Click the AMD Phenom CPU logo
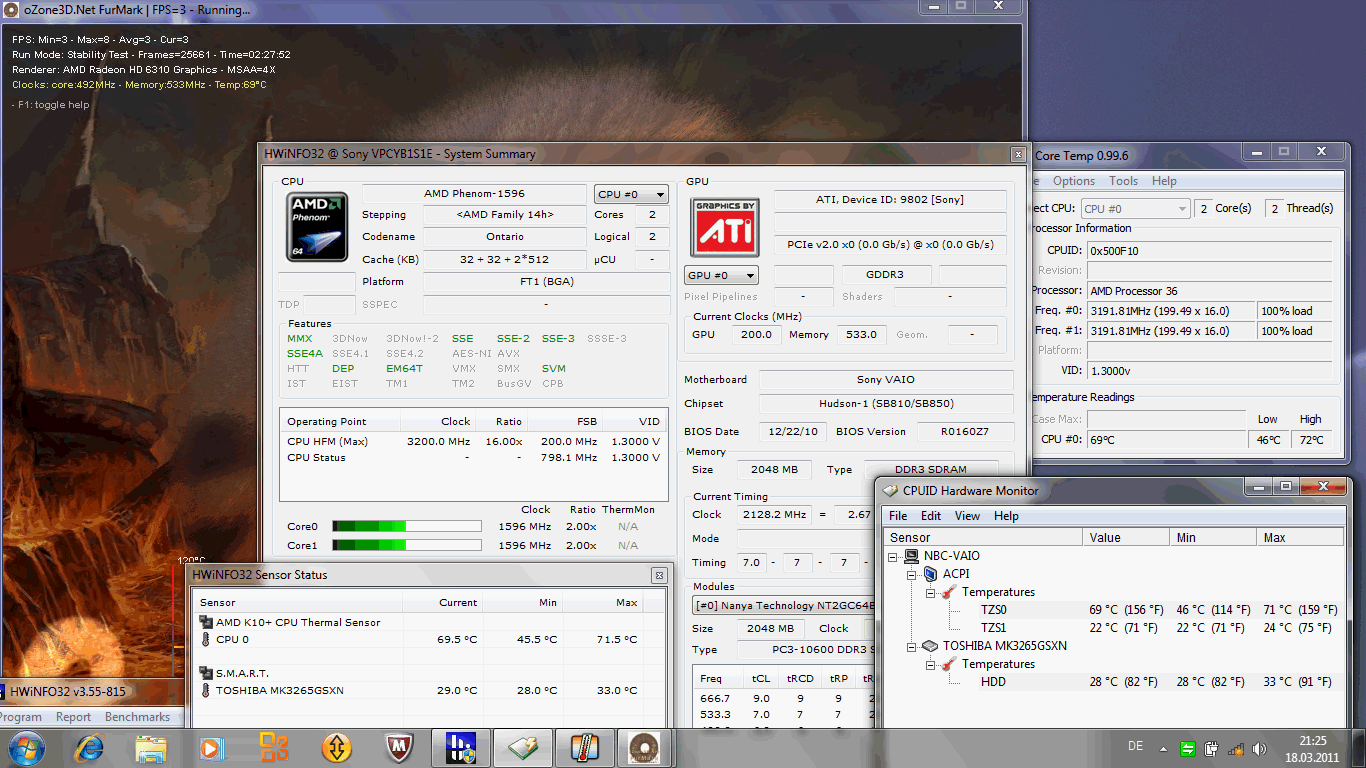Image resolution: width=1366 pixels, height=768 pixels. [318, 227]
